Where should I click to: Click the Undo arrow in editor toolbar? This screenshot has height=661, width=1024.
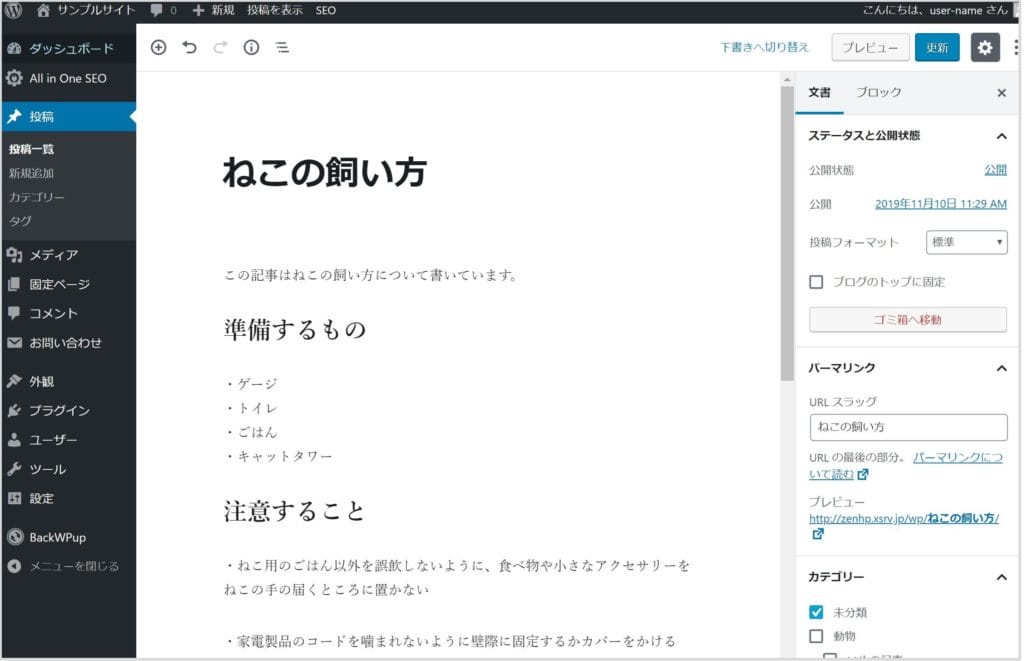pos(189,47)
